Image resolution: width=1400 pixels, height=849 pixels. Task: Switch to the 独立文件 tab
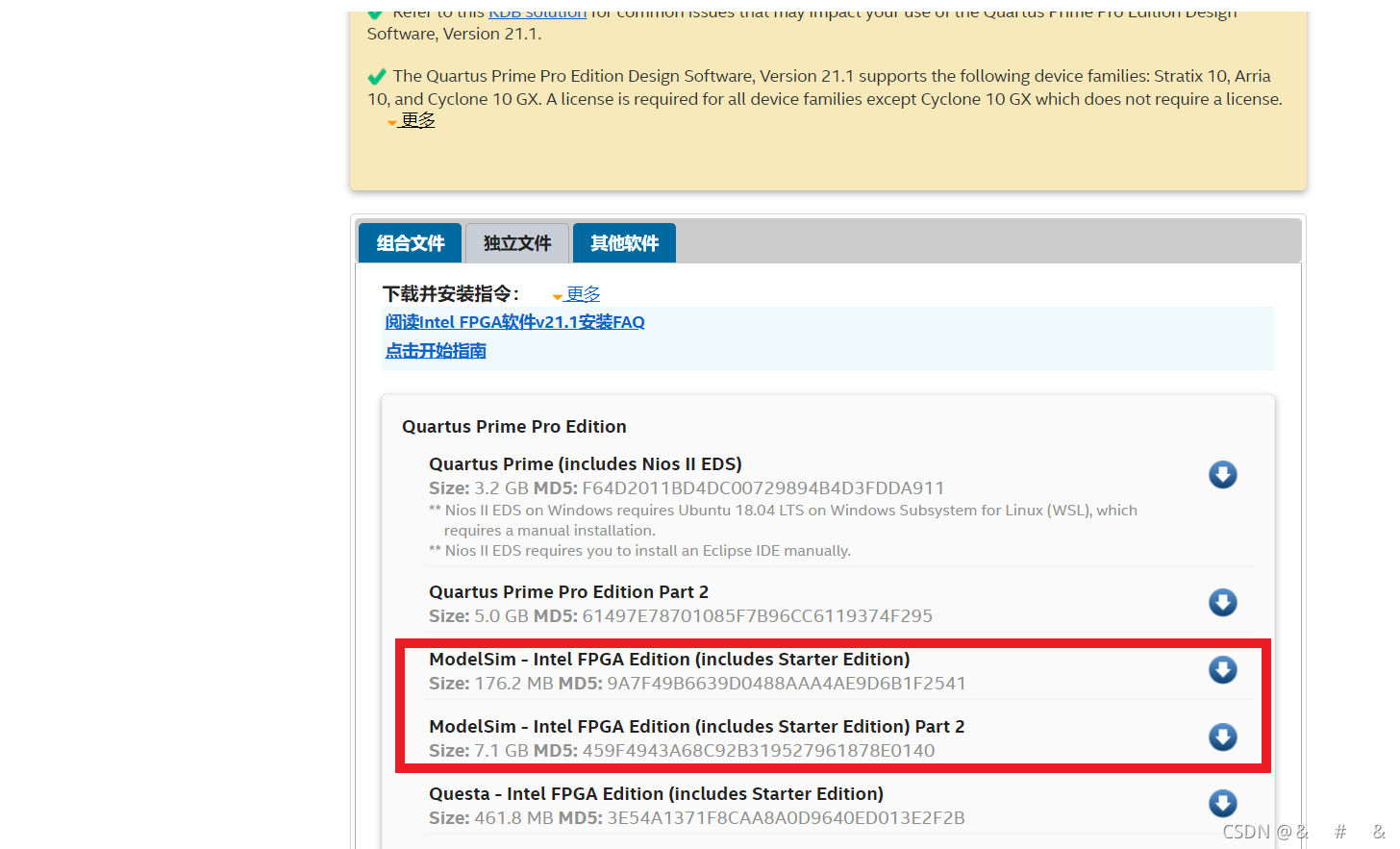click(x=517, y=243)
